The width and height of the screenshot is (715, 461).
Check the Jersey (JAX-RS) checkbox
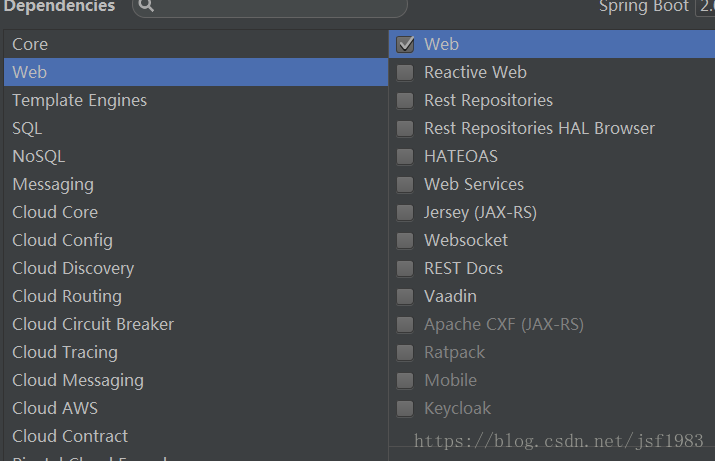[405, 212]
